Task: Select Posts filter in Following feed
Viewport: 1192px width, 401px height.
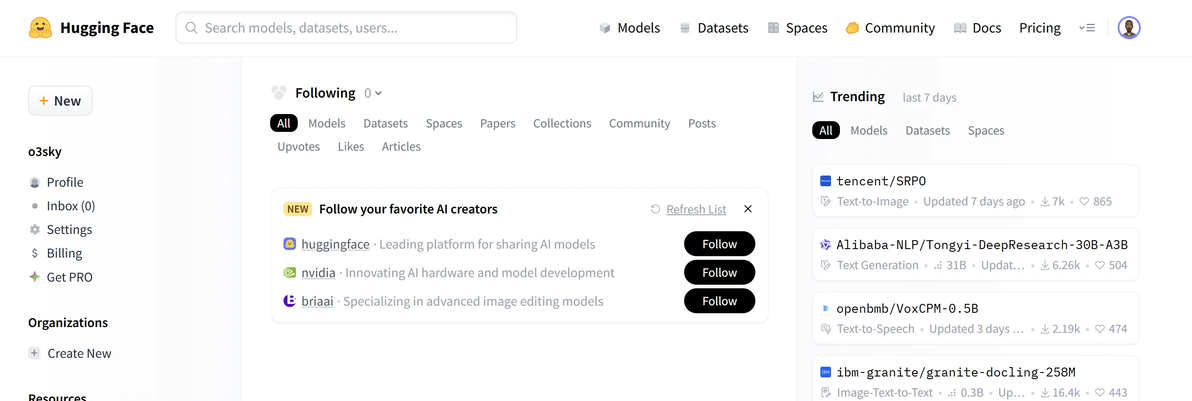Action: pyautogui.click(x=702, y=123)
